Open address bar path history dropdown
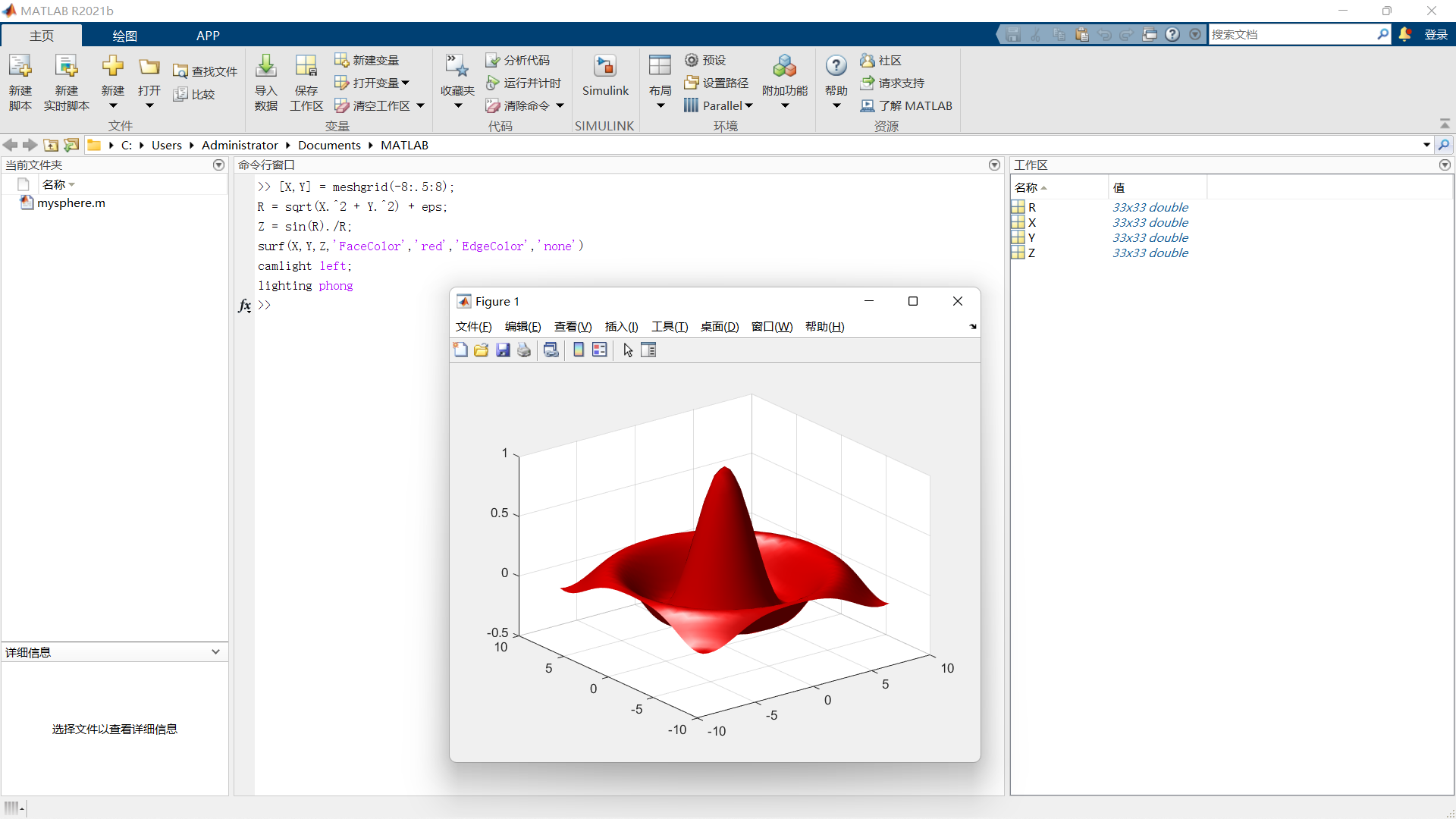 1426,145
